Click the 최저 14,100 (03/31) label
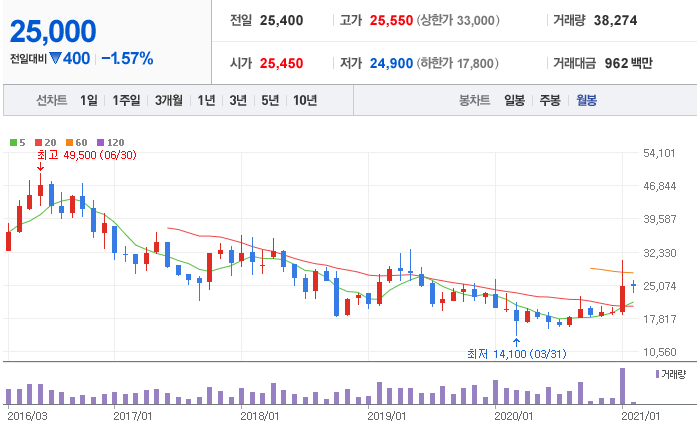The width and height of the screenshot is (697, 433). pos(517,354)
